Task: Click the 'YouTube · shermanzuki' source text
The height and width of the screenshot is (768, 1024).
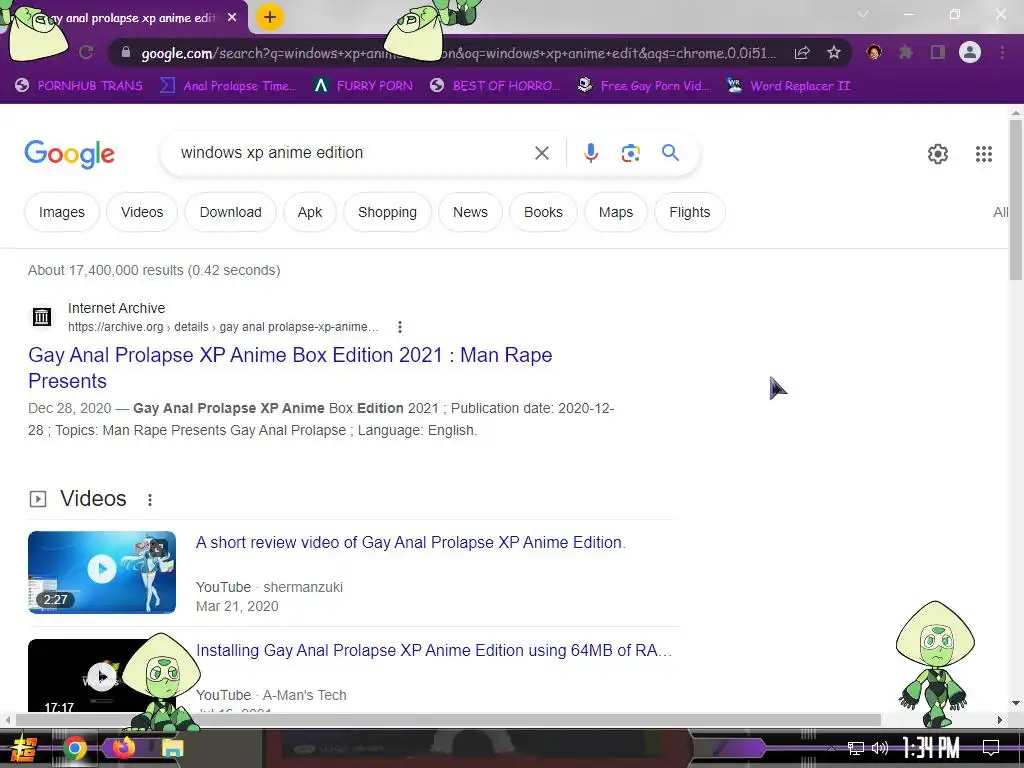Action: (x=269, y=587)
